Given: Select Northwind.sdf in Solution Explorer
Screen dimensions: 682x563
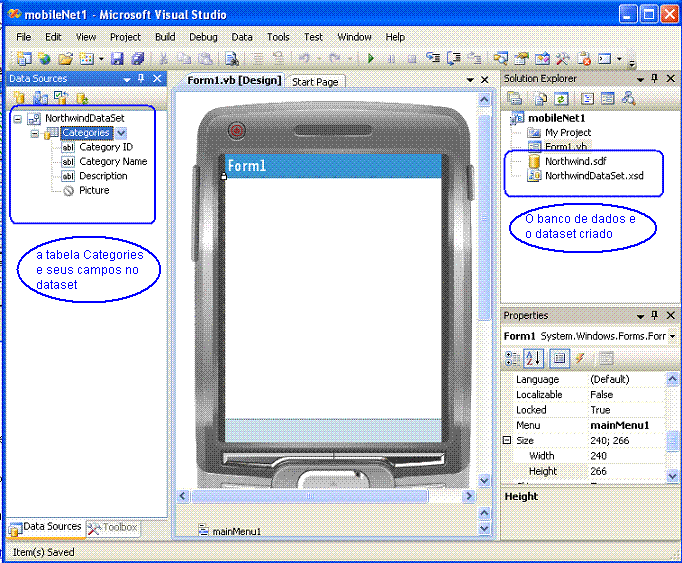Looking at the screenshot, I should click(575, 161).
